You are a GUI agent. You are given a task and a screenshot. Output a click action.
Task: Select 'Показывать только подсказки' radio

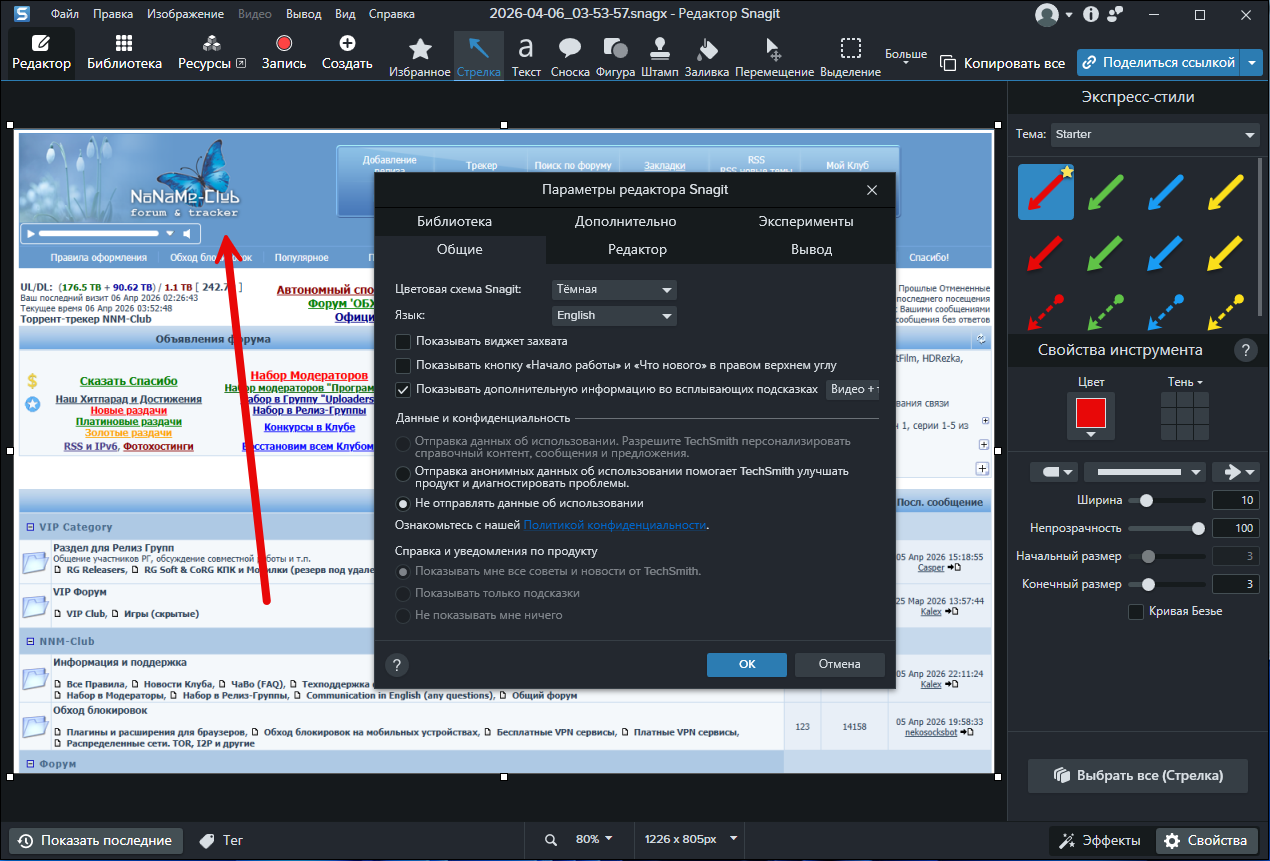pos(403,593)
